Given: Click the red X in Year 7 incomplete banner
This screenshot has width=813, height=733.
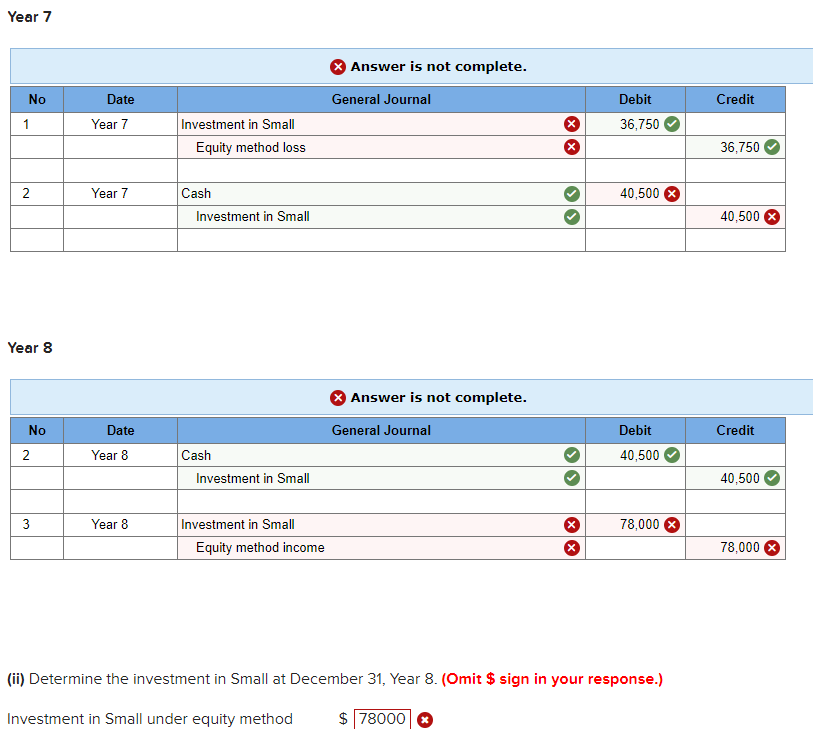Looking at the screenshot, I should coord(338,66).
